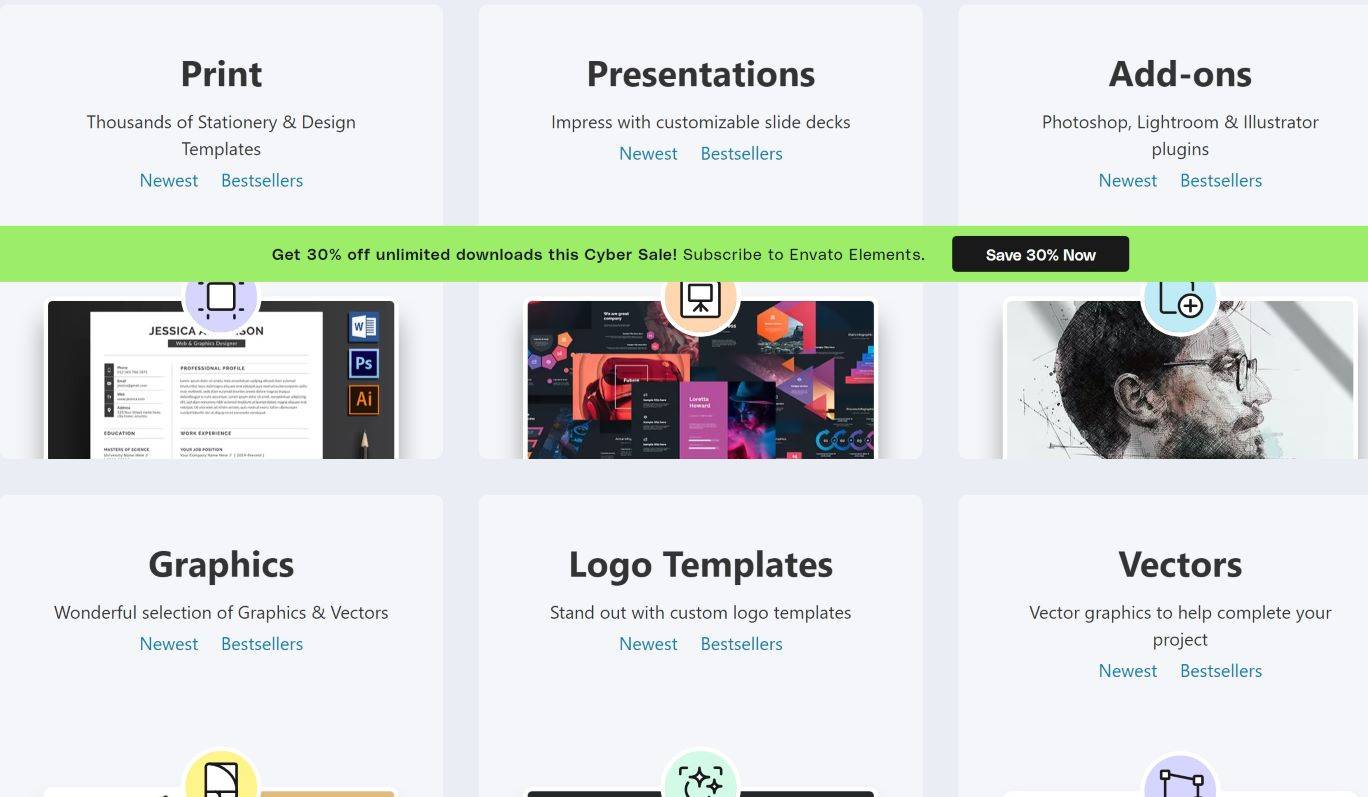The image size is (1368, 797).
Task: Click the Presentations easel icon
Action: 700,305
